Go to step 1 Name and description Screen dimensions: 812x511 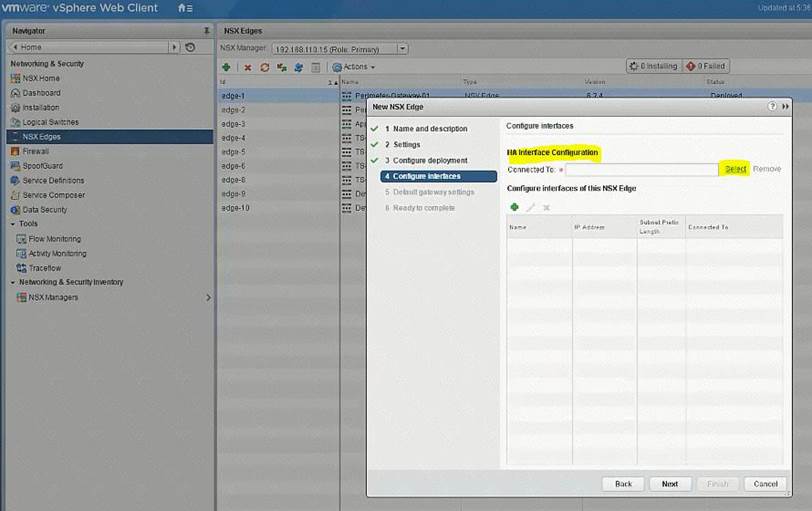click(x=429, y=129)
